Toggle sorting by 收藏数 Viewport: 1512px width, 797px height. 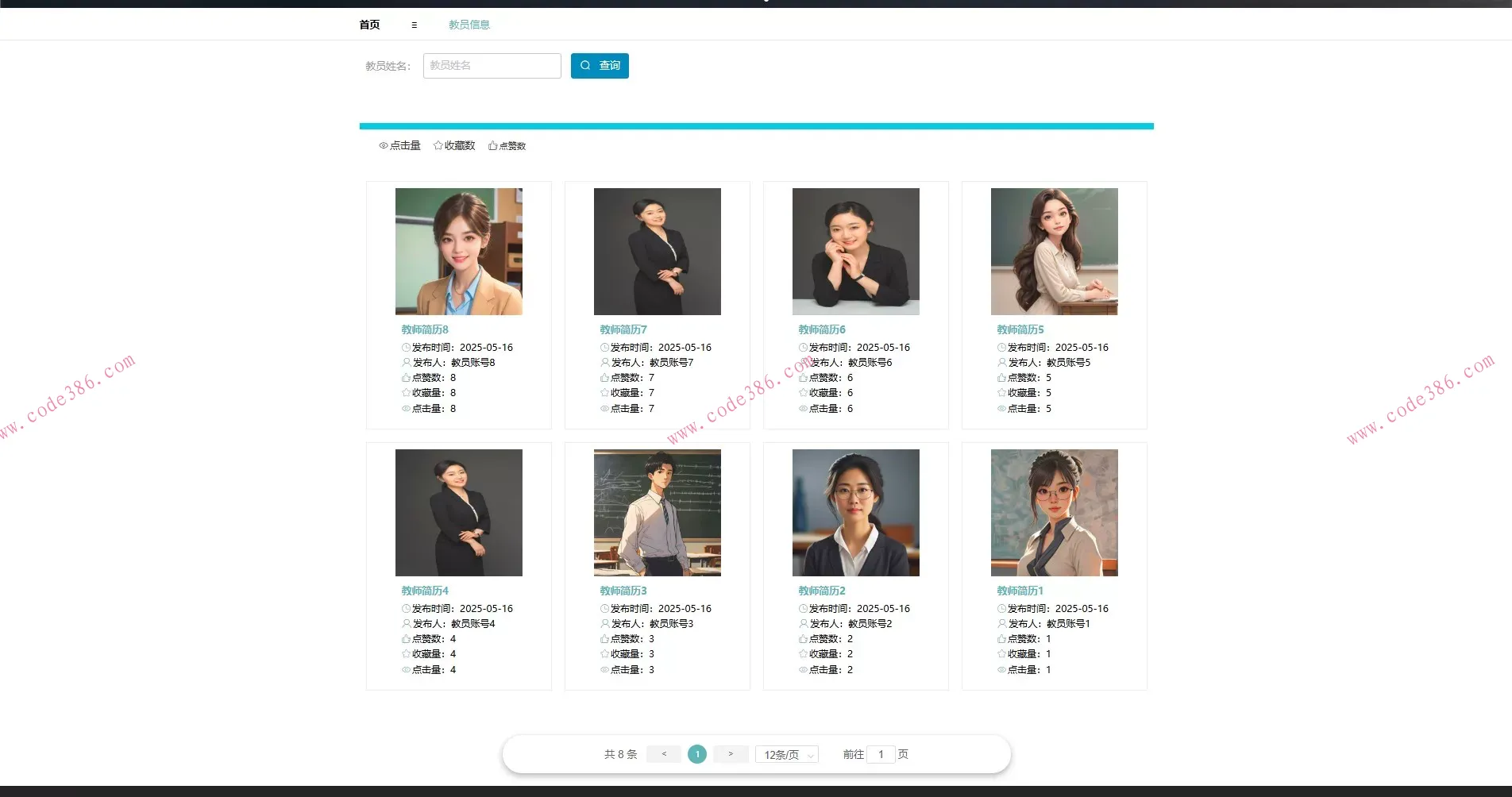(453, 145)
